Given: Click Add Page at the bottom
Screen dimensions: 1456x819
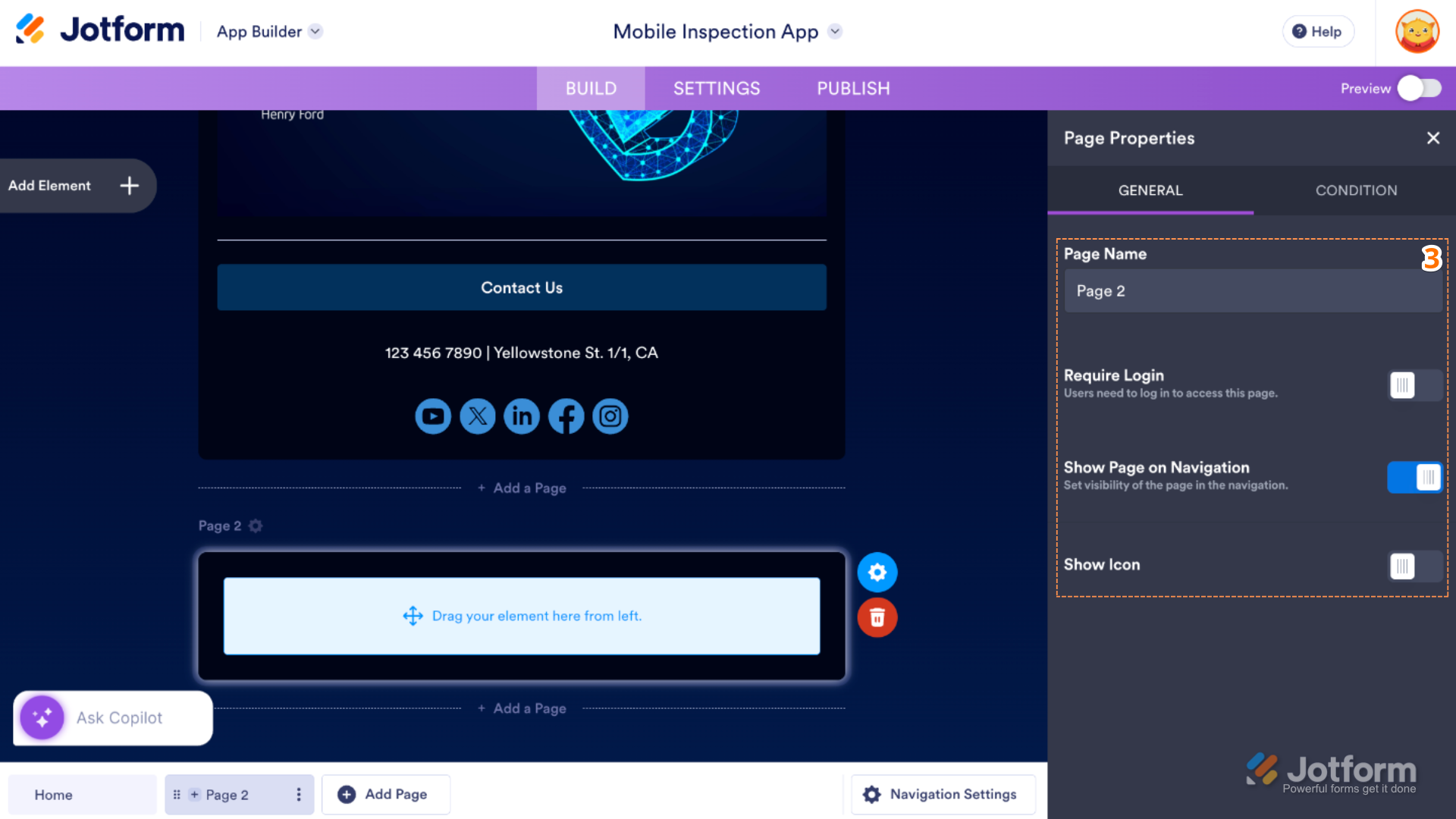Looking at the screenshot, I should point(386,794).
